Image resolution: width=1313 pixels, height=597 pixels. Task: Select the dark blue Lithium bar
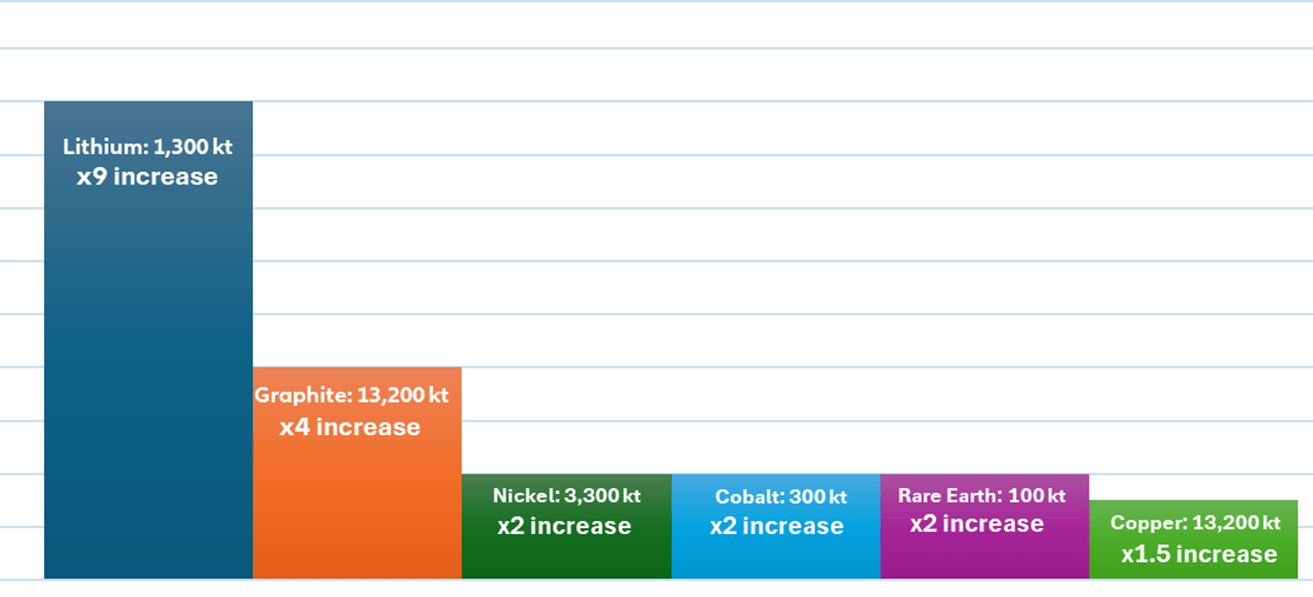pos(148,380)
